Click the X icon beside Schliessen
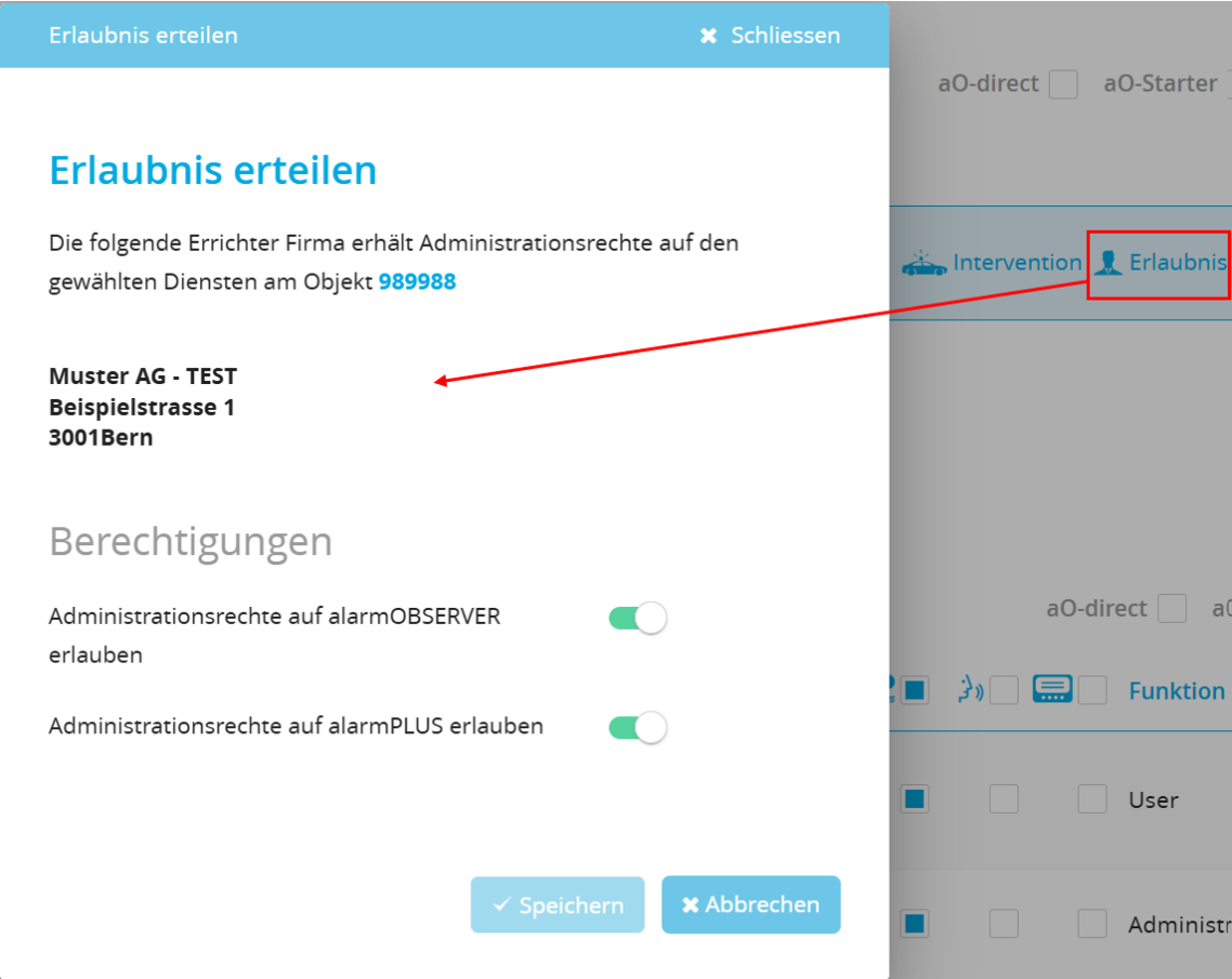Image resolution: width=1232 pixels, height=979 pixels. pos(708,35)
